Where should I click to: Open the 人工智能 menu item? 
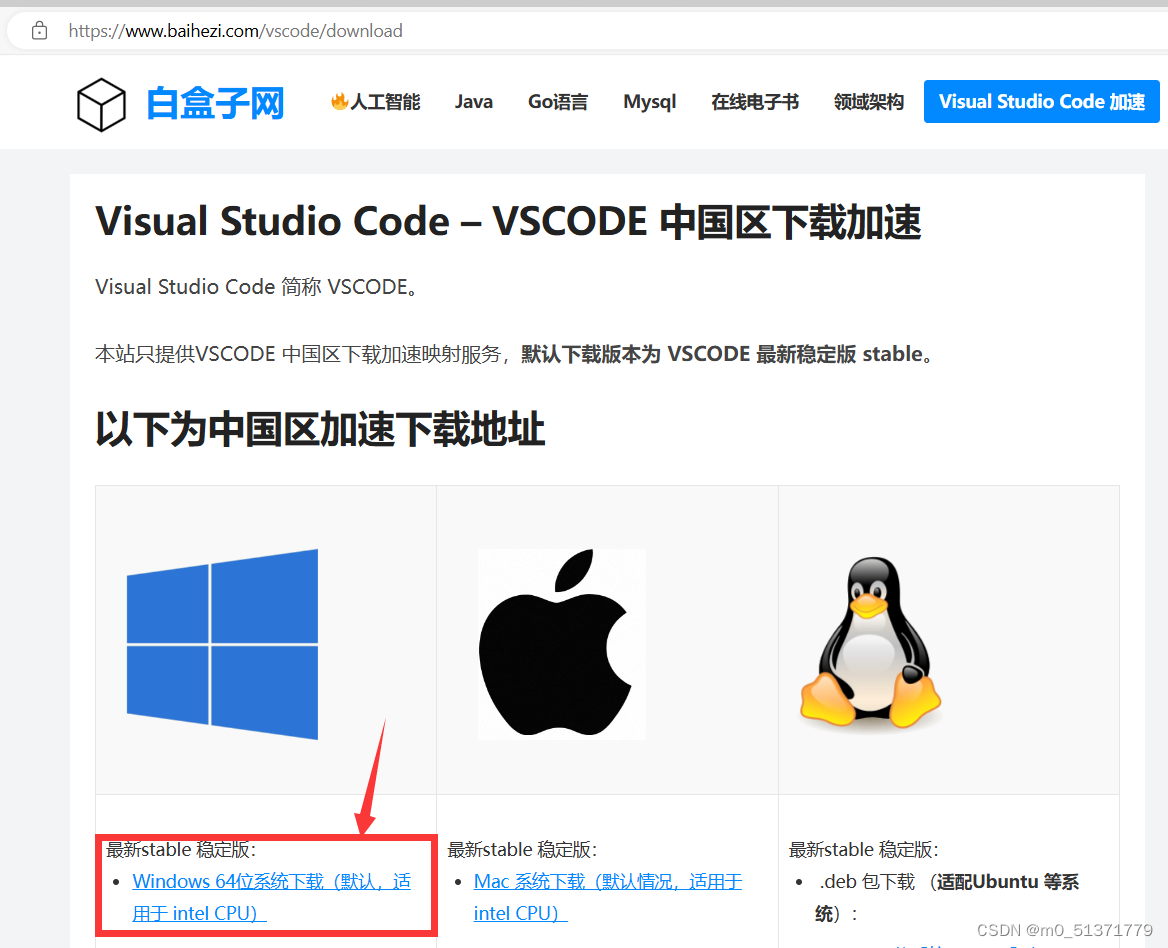point(385,101)
